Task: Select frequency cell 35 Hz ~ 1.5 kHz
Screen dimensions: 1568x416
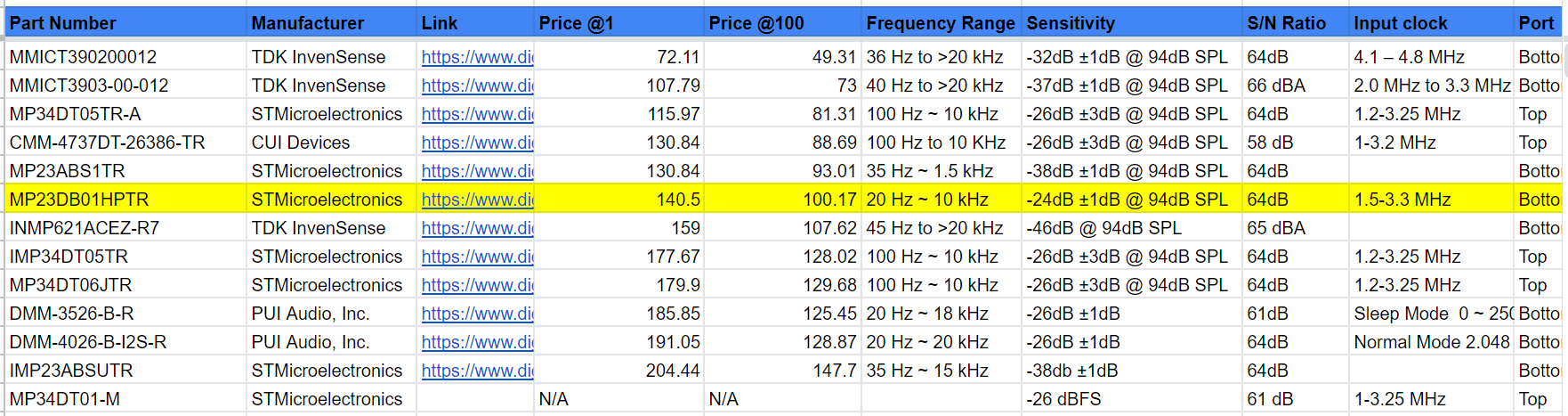Action: pyautogui.click(x=942, y=171)
